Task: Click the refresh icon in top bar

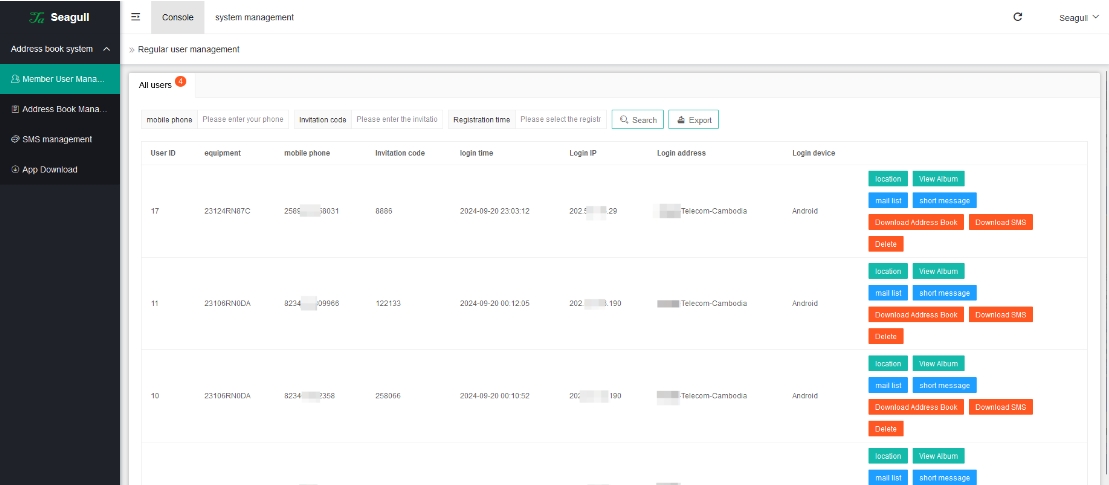Action: pos(1018,17)
